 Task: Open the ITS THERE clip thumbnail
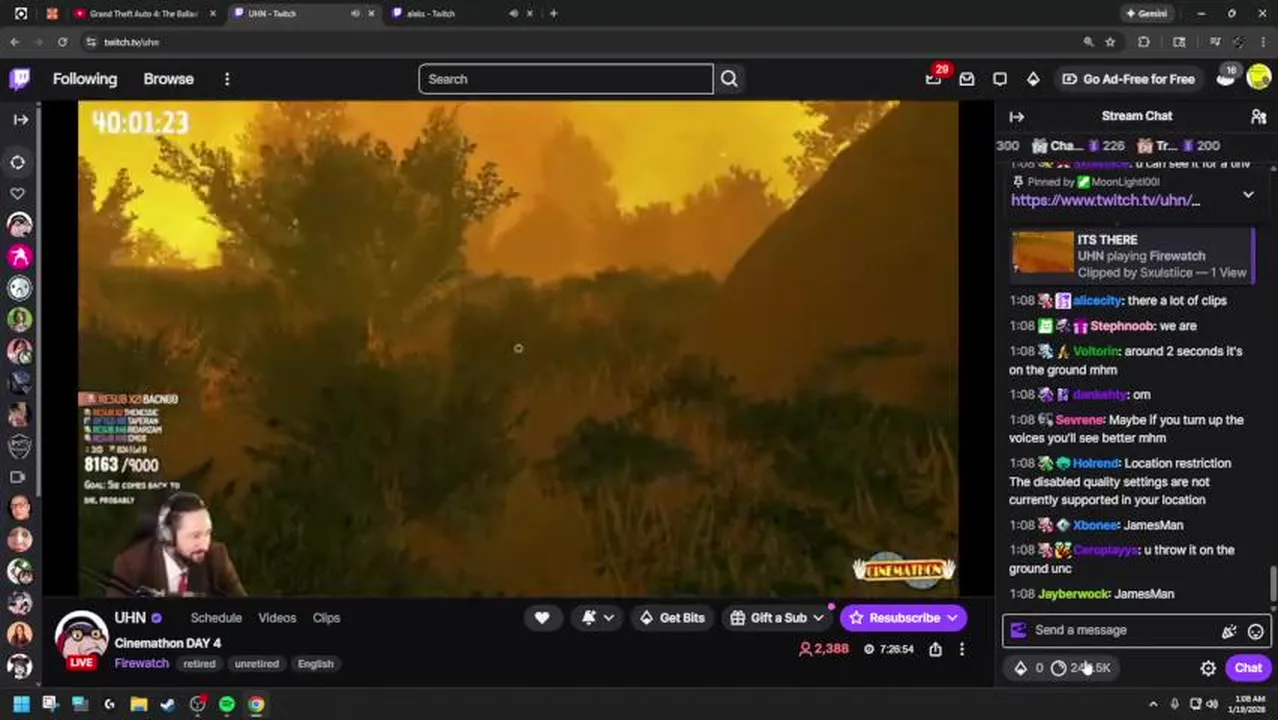coord(1042,254)
